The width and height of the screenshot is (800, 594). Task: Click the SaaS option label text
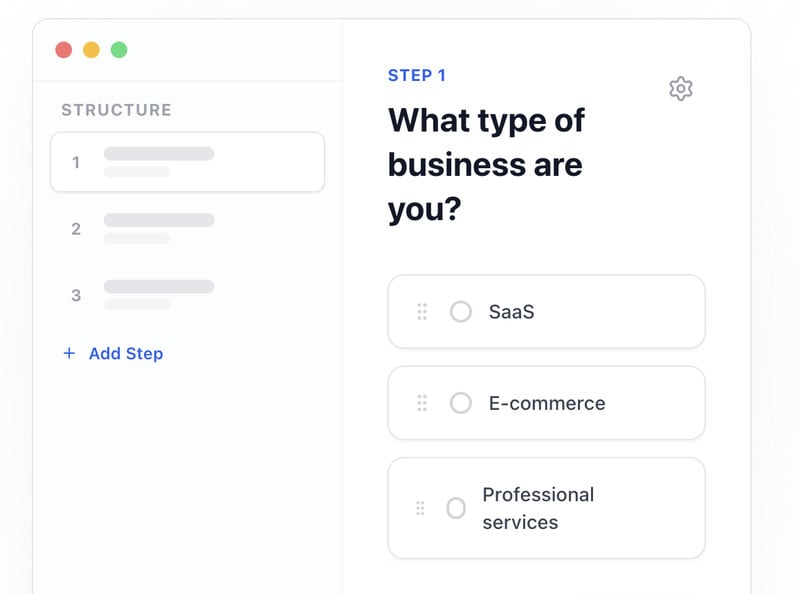[x=511, y=312]
